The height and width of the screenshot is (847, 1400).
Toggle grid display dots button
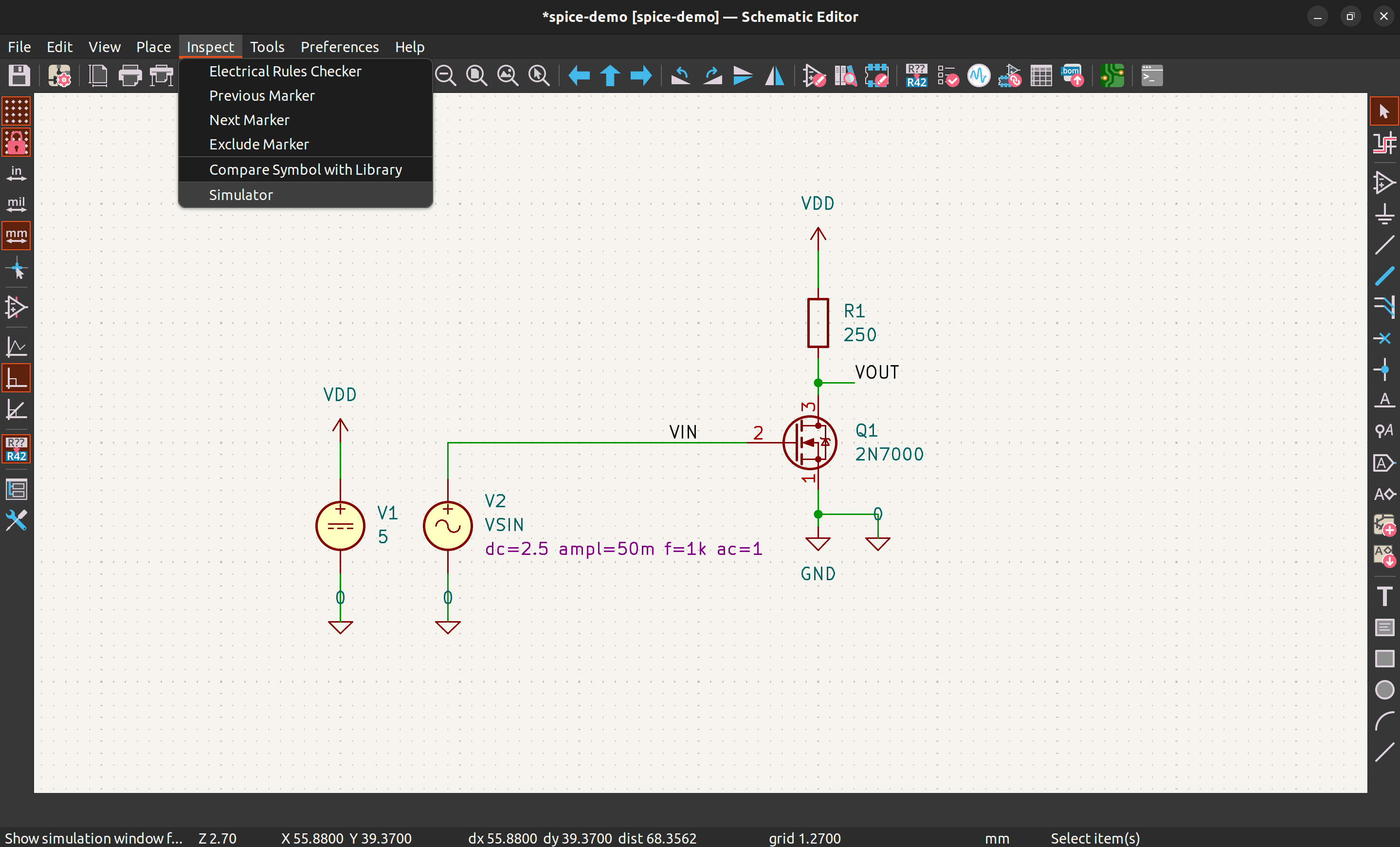pos(17,111)
